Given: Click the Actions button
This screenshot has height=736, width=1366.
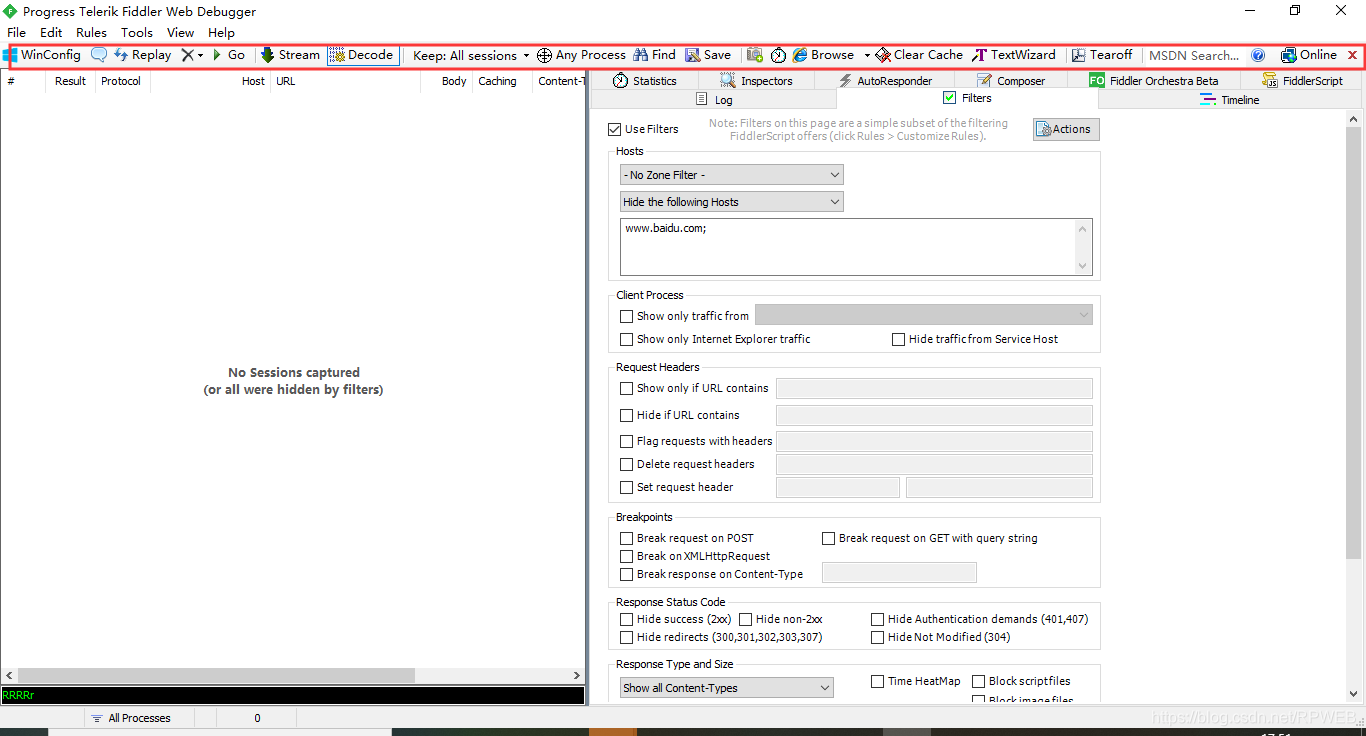Looking at the screenshot, I should 1066,129.
